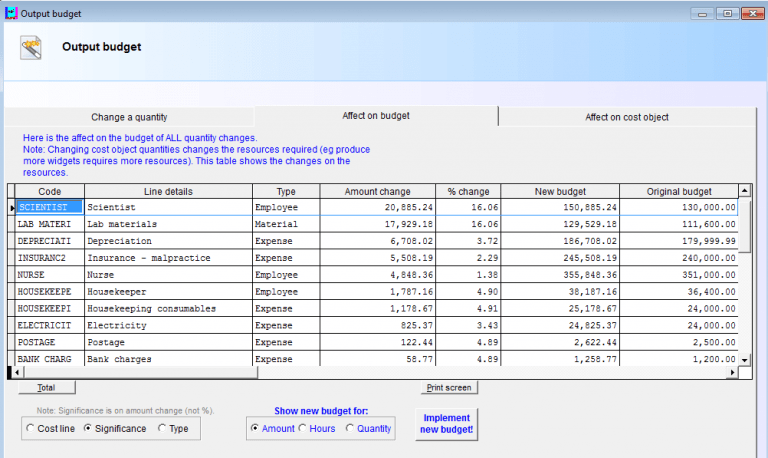Viewport: 768px width, 458px height.
Task: Click the Lab materials line details cell
Action: (168, 224)
